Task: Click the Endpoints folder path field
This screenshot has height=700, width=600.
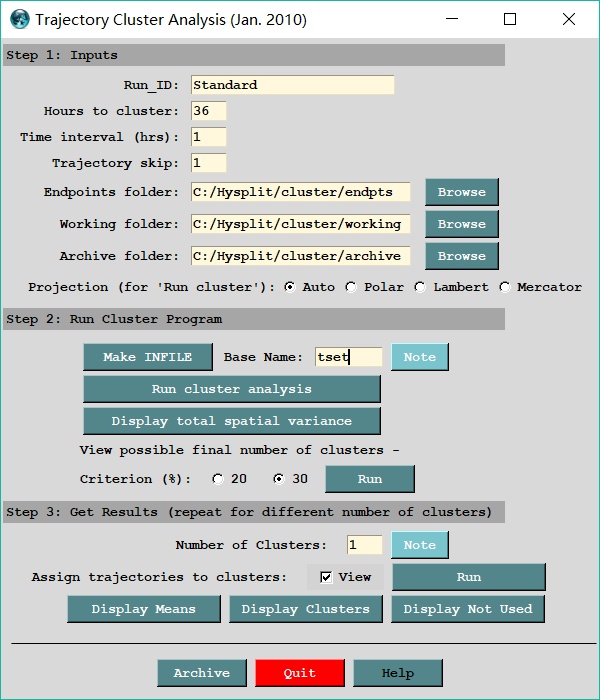Action: click(x=300, y=192)
